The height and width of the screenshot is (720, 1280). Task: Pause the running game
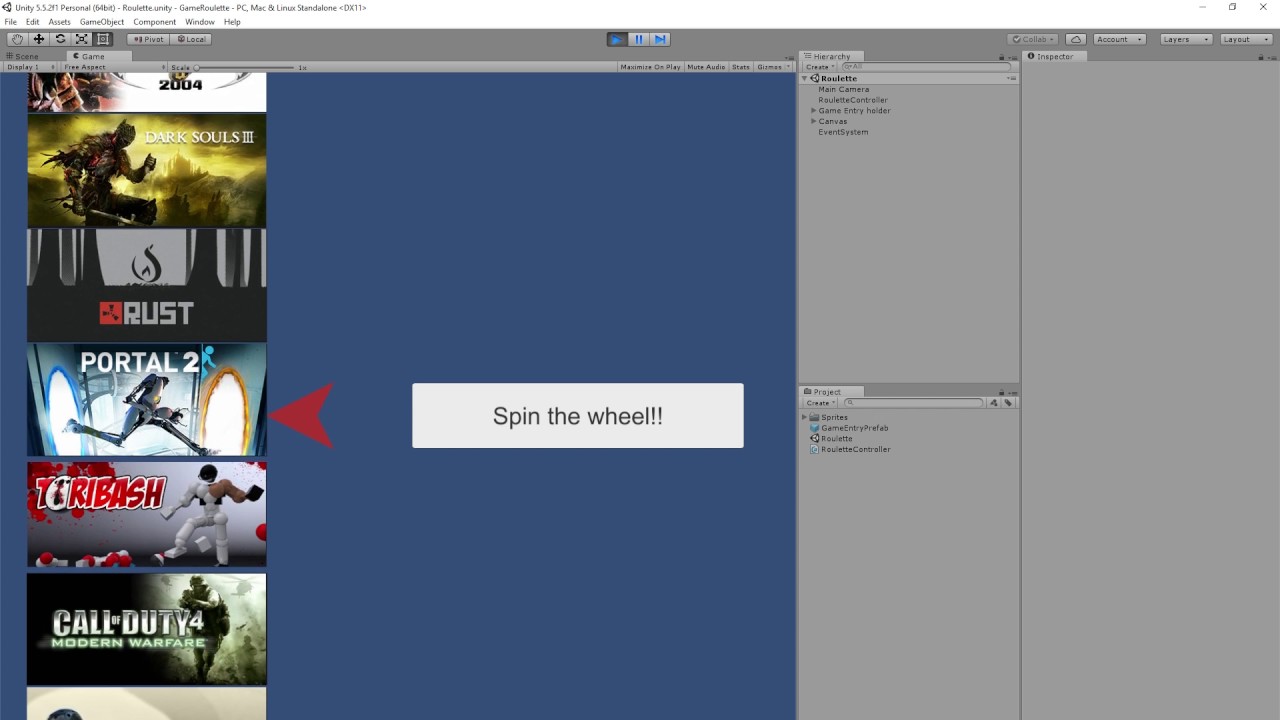point(639,39)
